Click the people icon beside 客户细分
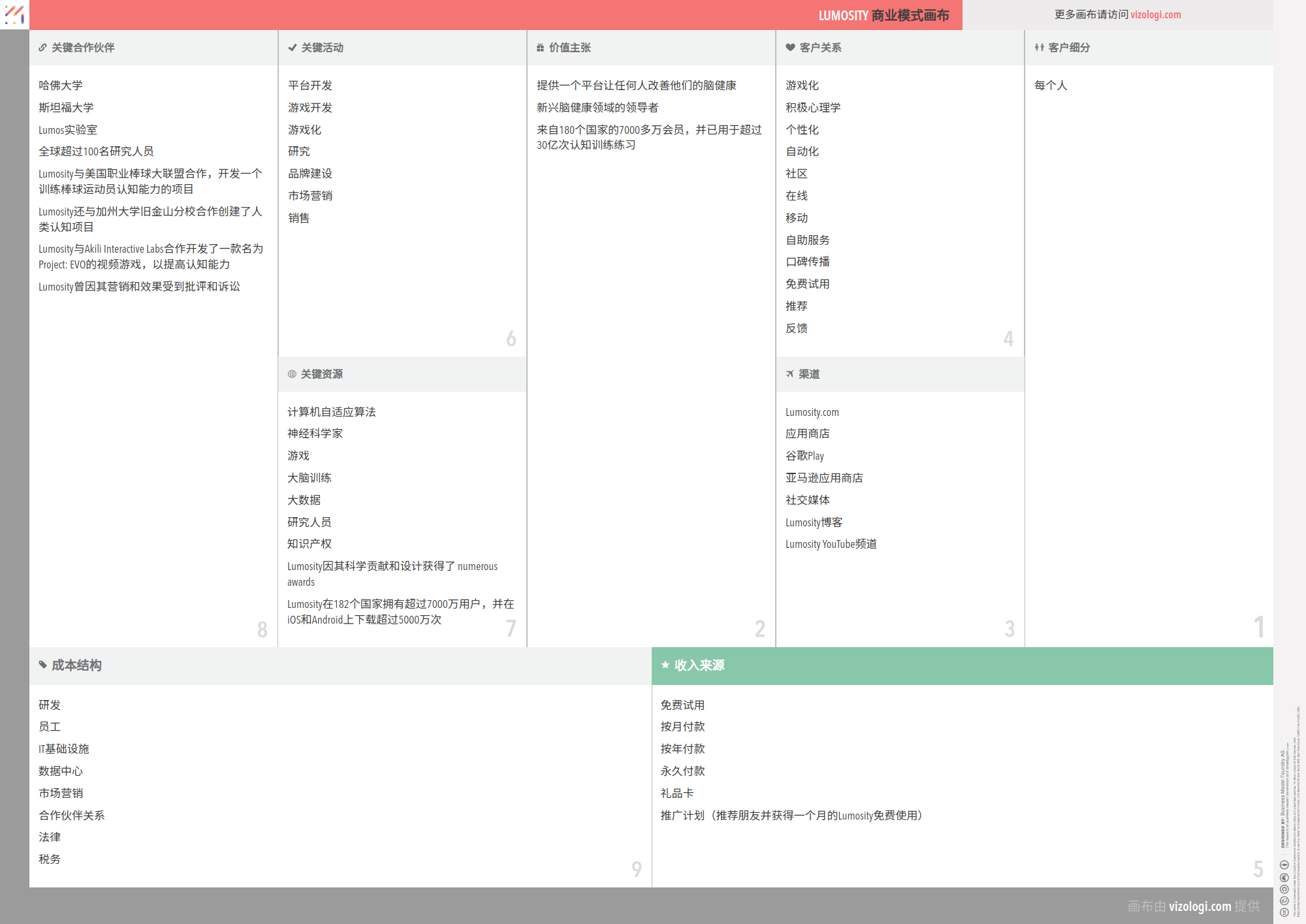The width and height of the screenshot is (1306, 924). coord(1039,48)
